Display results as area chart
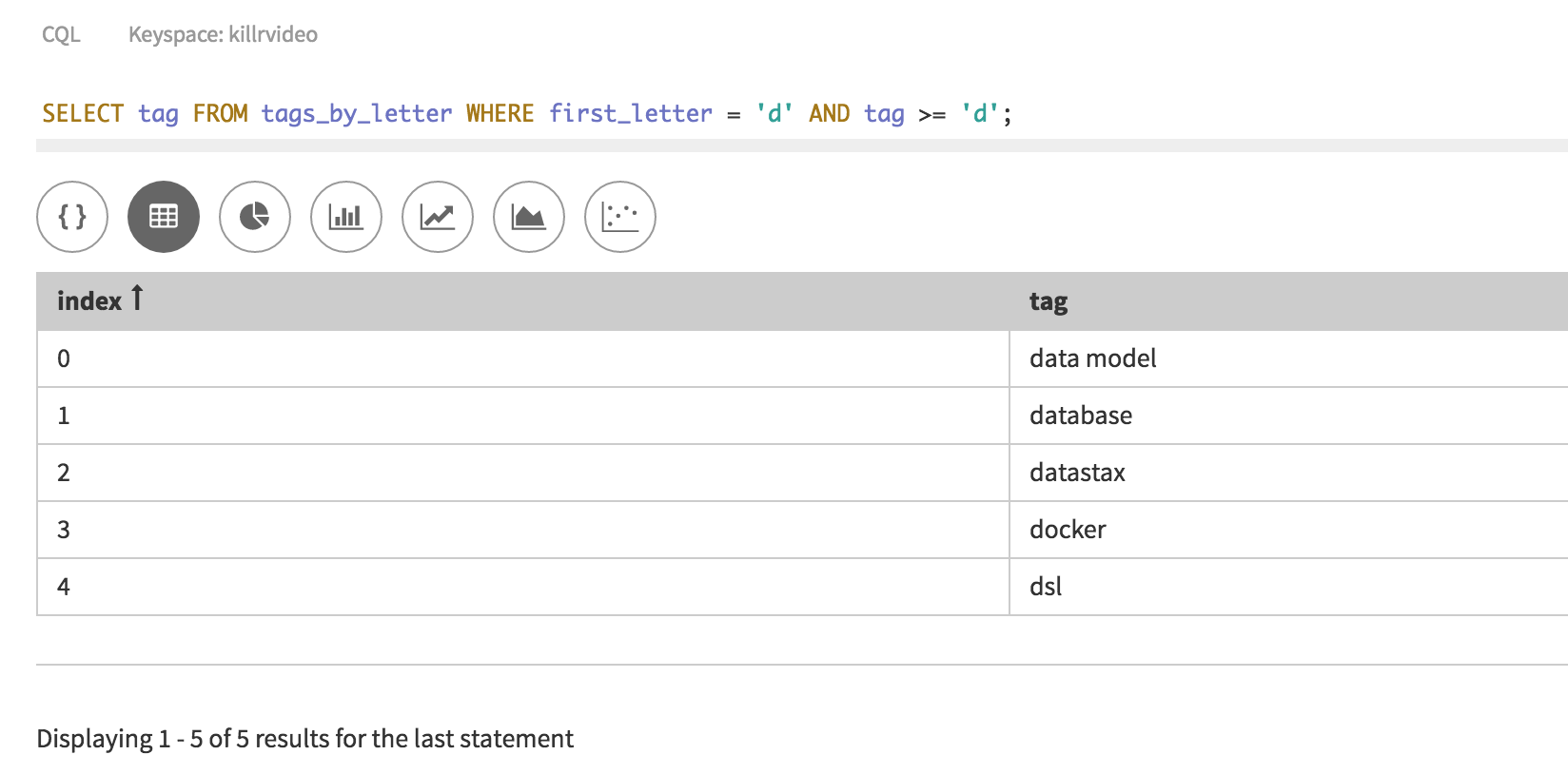Image resolution: width=1568 pixels, height=774 pixels. point(529,217)
